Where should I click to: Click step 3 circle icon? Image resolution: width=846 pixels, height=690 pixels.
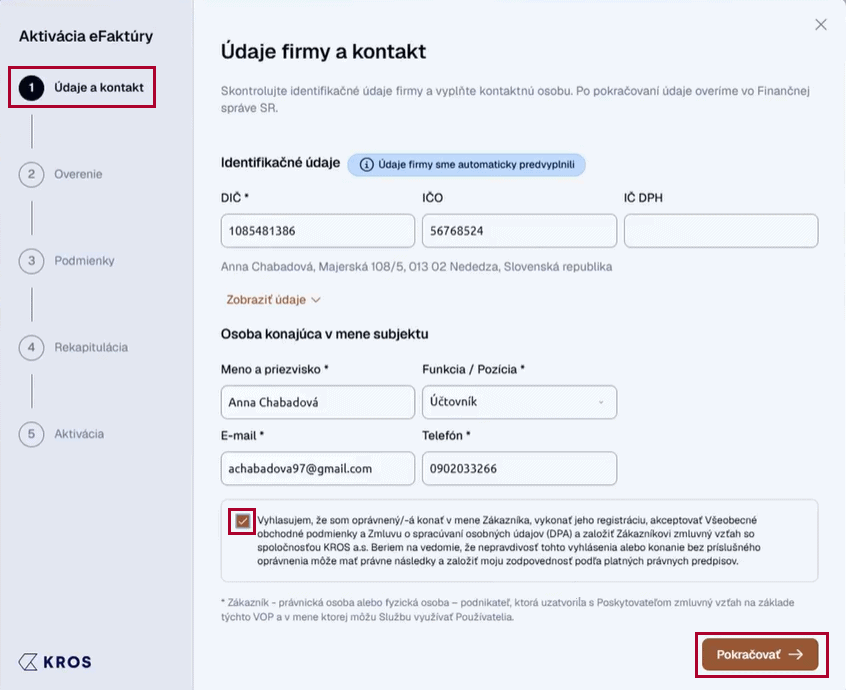coord(31,261)
